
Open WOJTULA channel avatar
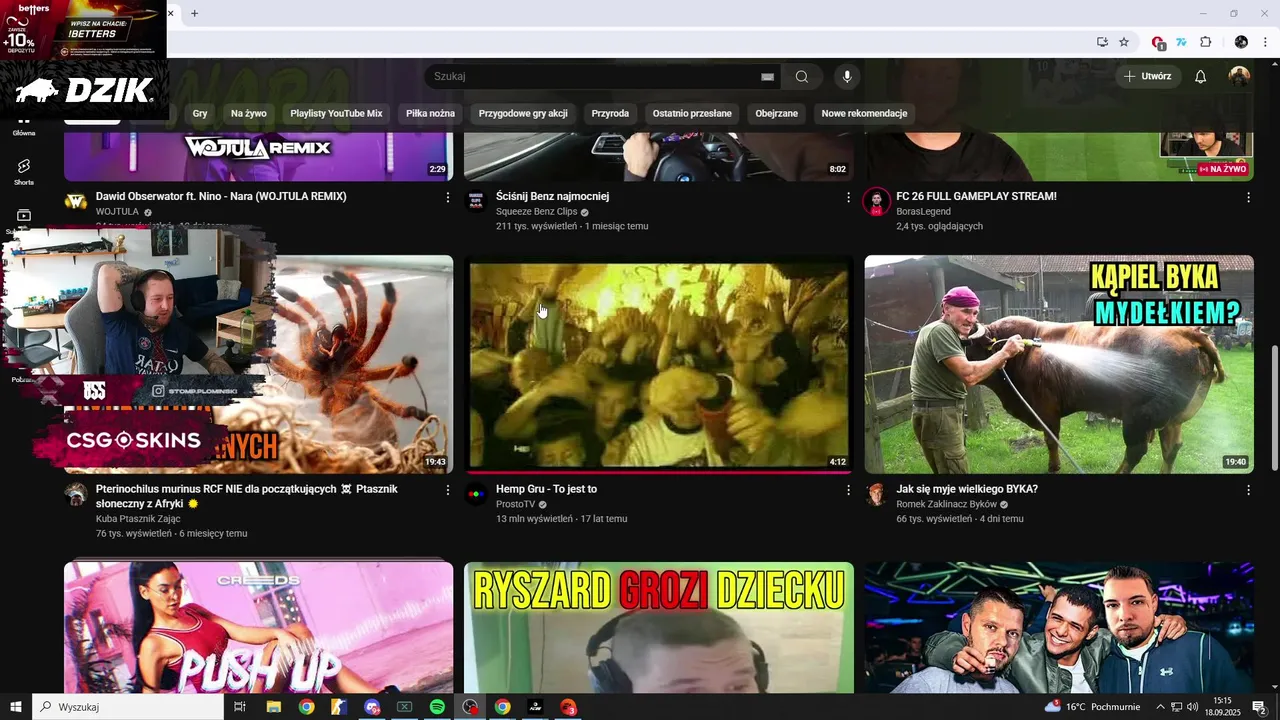tap(76, 201)
